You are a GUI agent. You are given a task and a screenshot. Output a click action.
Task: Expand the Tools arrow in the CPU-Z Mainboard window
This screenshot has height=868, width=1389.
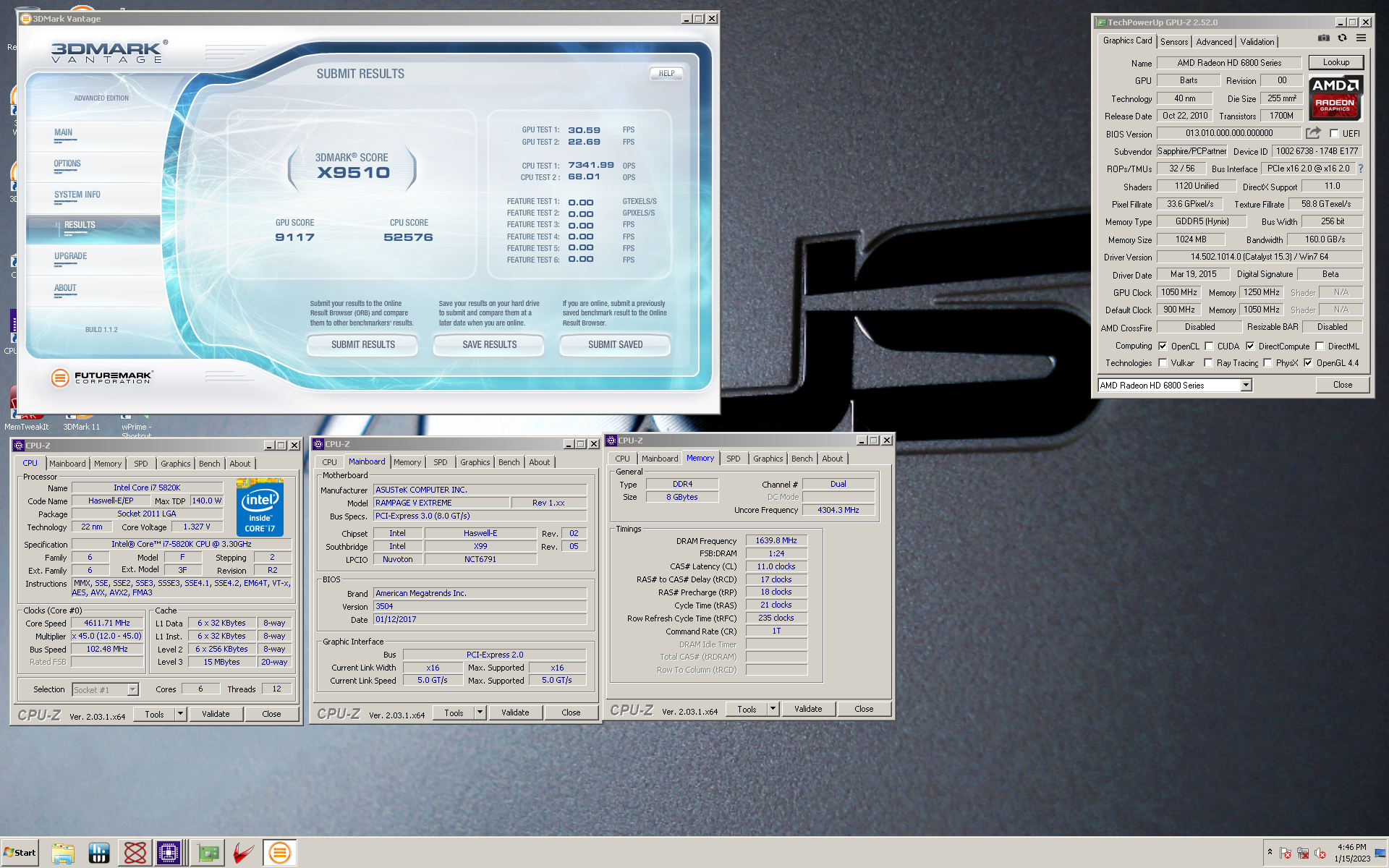pyautogui.click(x=480, y=712)
